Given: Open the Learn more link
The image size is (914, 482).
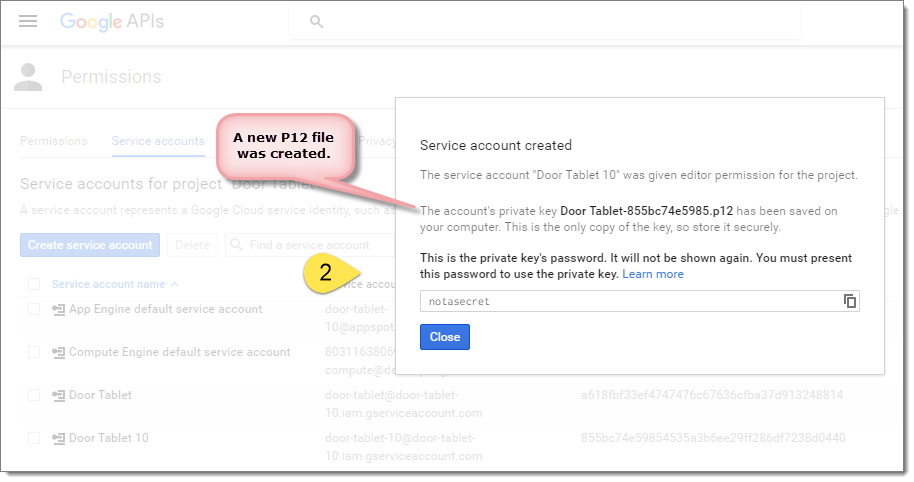Looking at the screenshot, I should pos(653,274).
